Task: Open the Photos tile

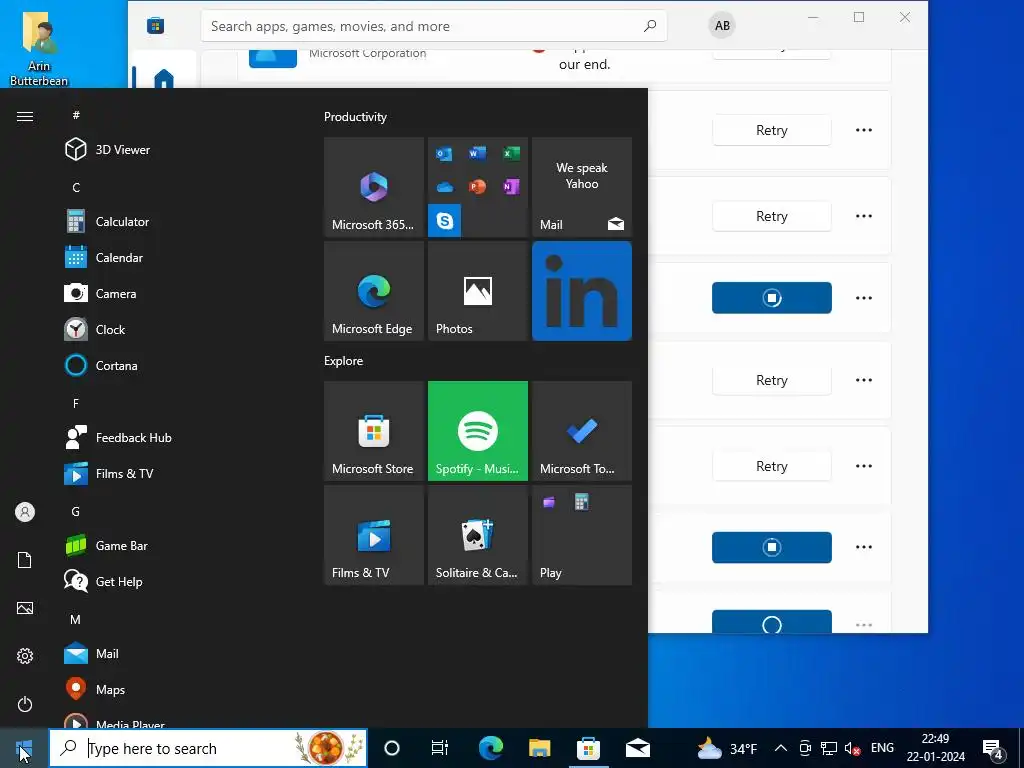Action: click(x=478, y=291)
